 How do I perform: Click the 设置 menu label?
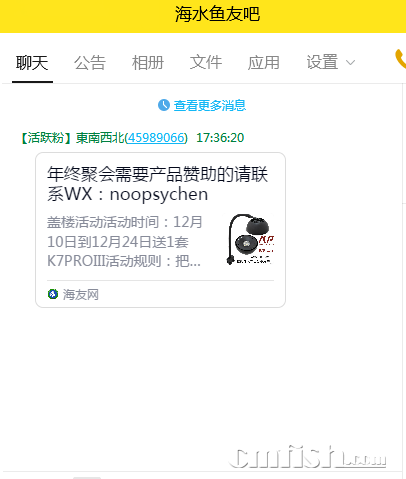(x=322, y=63)
